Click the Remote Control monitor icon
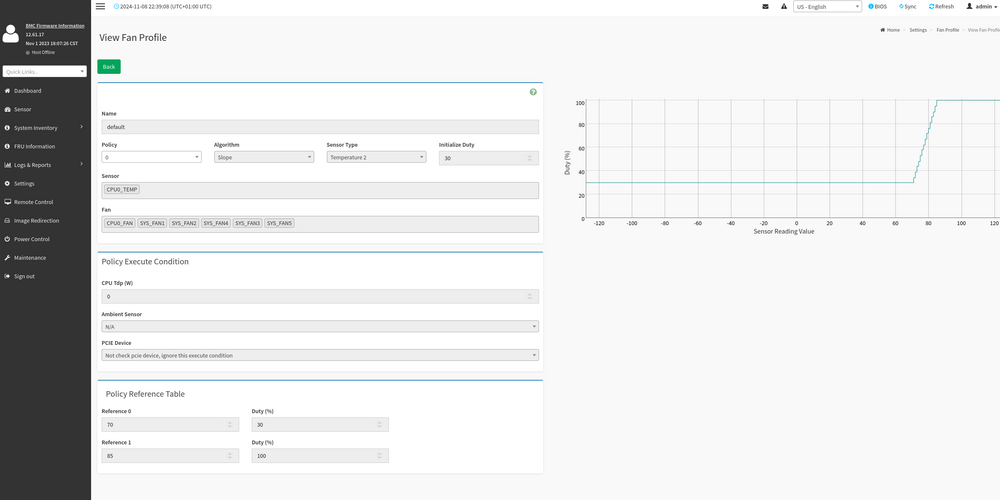Viewport: 1000px width, 500px height. click(8, 202)
